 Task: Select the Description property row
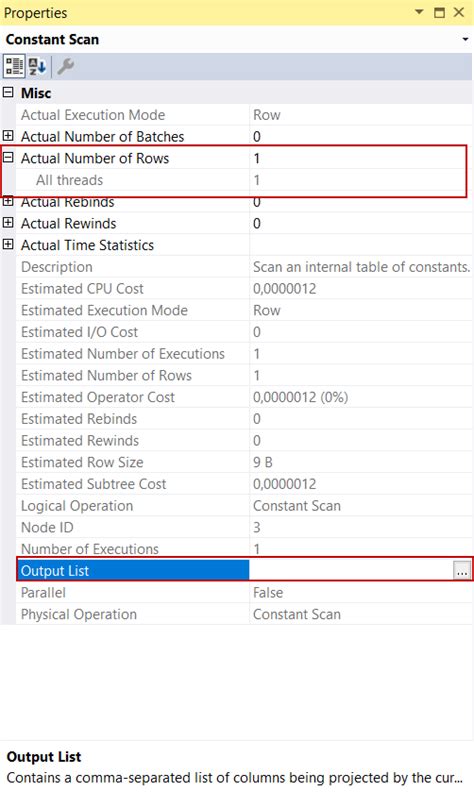[244, 267]
